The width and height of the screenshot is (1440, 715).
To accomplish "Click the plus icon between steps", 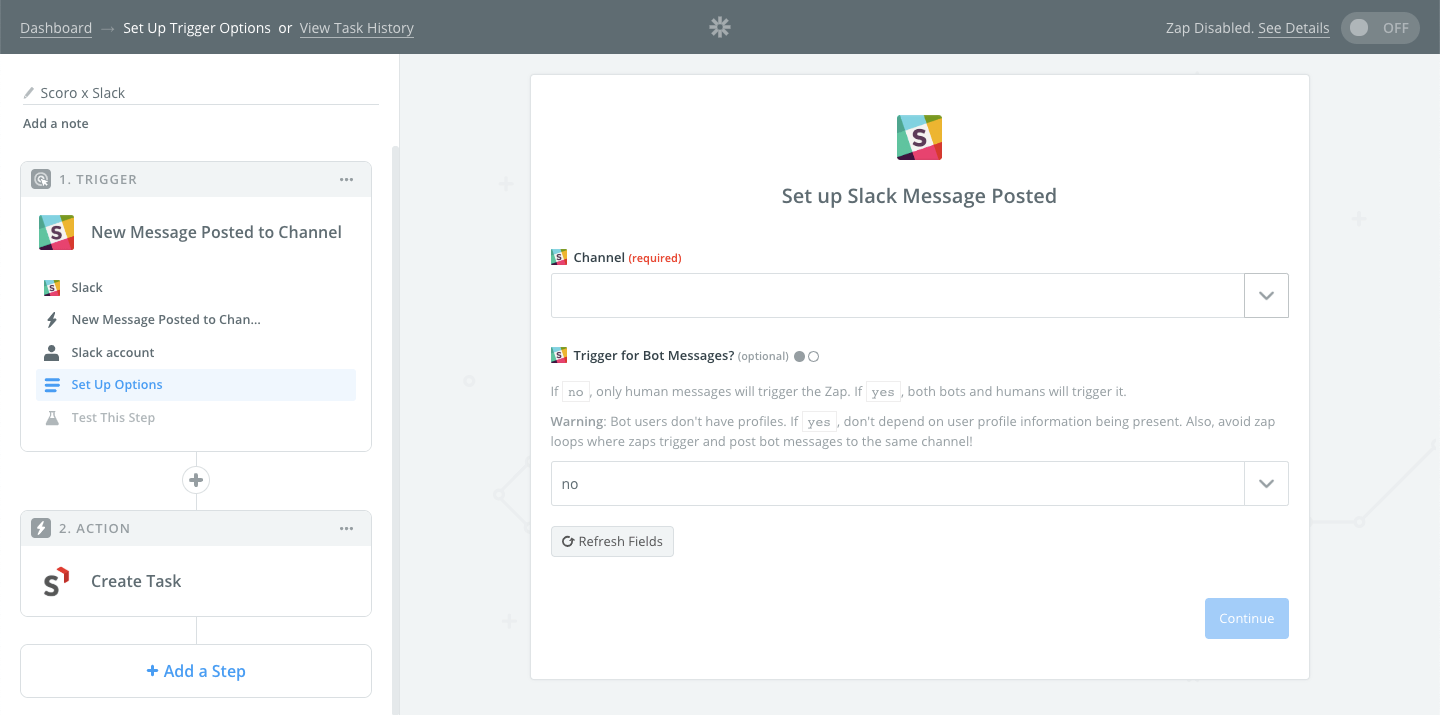I will 196,480.
